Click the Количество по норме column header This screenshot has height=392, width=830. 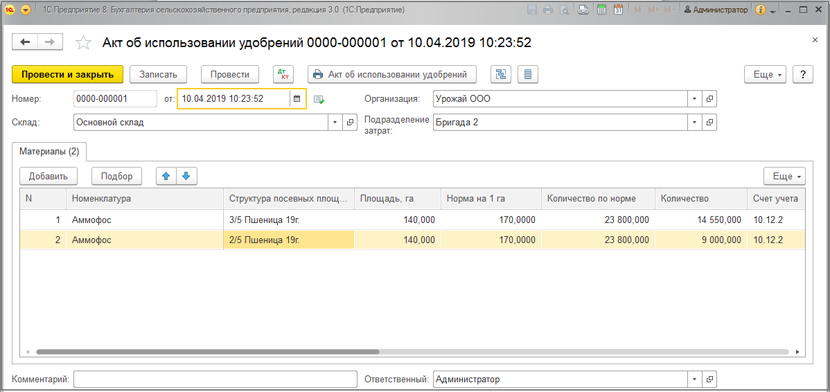[598, 198]
